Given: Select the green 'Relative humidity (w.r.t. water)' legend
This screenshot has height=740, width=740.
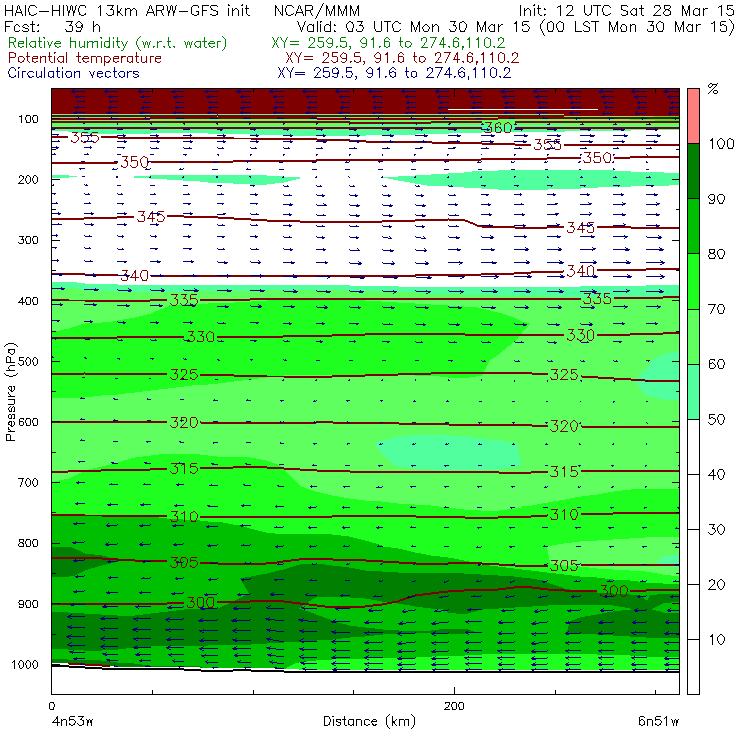Looking at the screenshot, I should [x=118, y=43].
